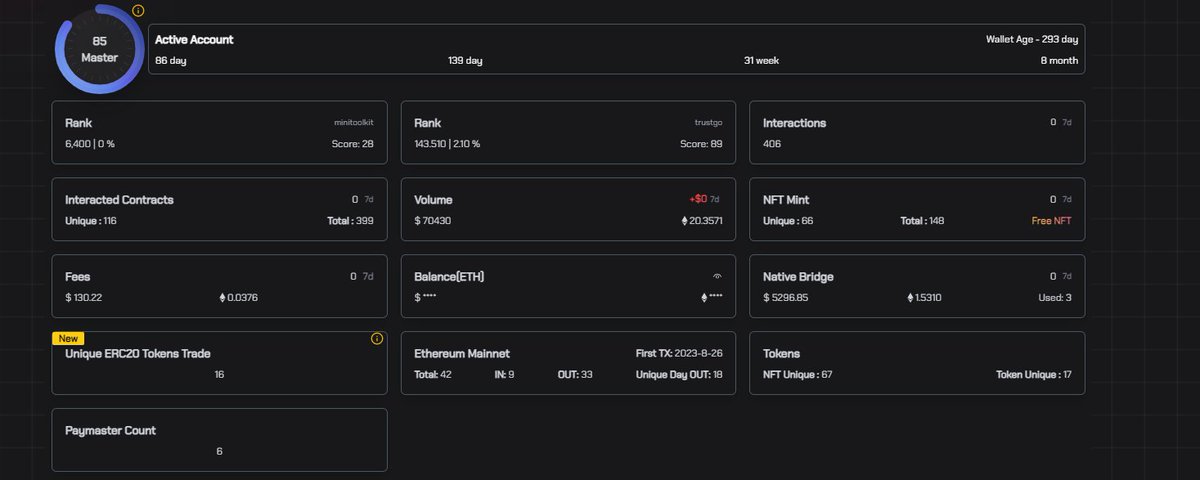Click the Unique ERC20 Tokens Trade title
This screenshot has height=480, width=1200.
pyautogui.click(x=138, y=354)
